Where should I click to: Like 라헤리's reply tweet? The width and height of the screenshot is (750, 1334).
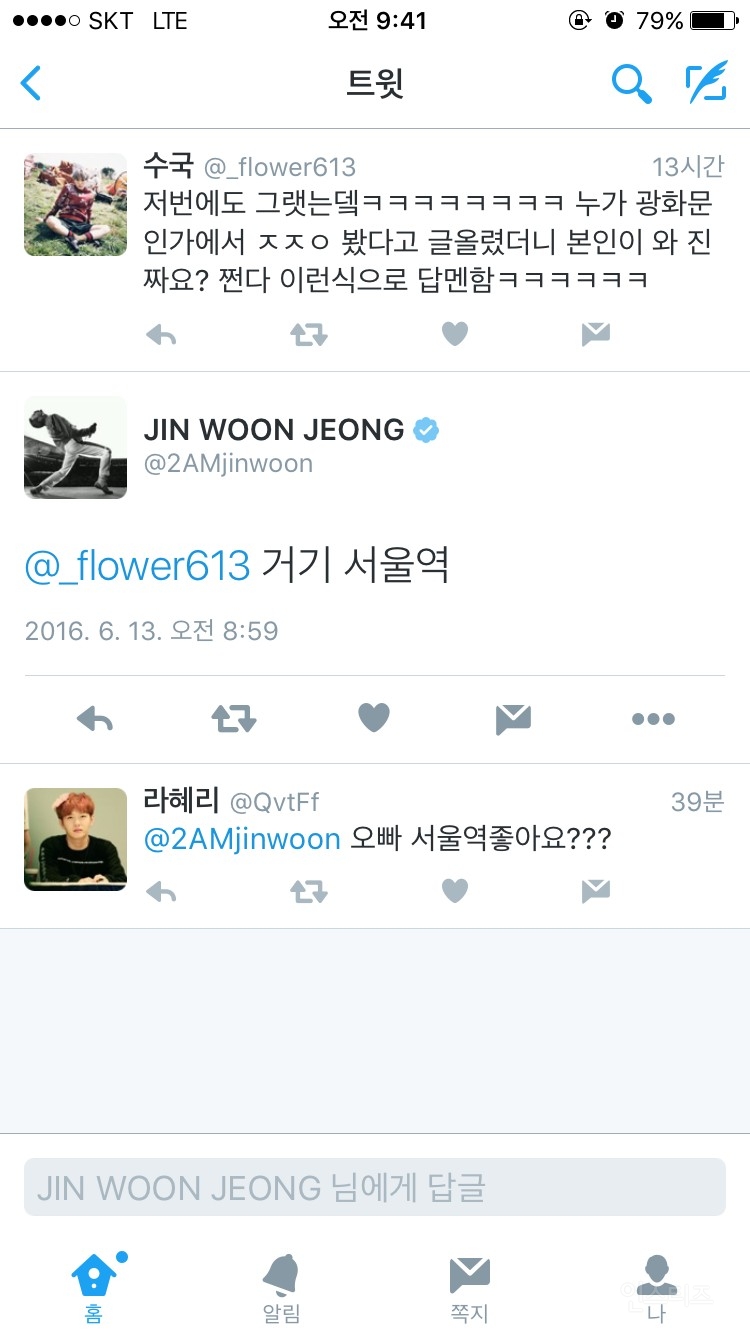tap(455, 890)
